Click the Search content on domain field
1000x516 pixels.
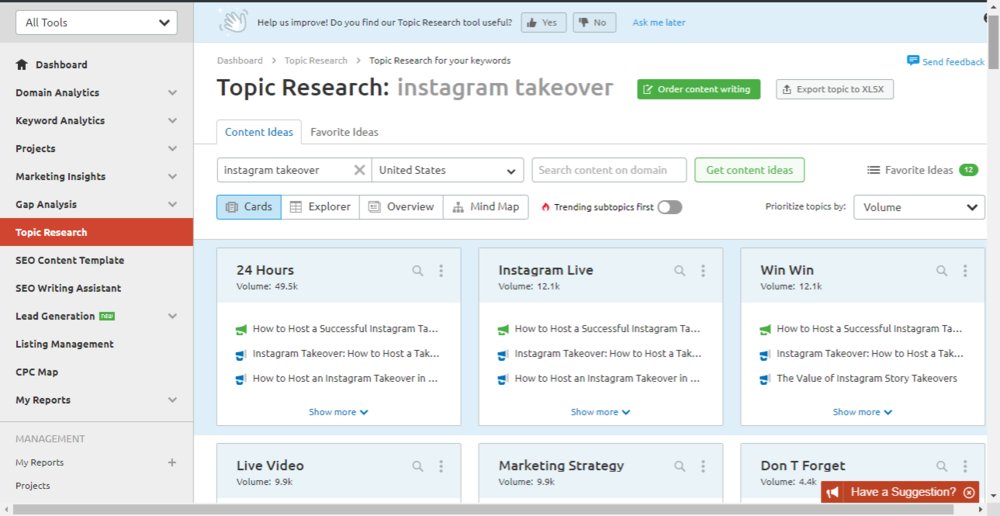pos(609,170)
